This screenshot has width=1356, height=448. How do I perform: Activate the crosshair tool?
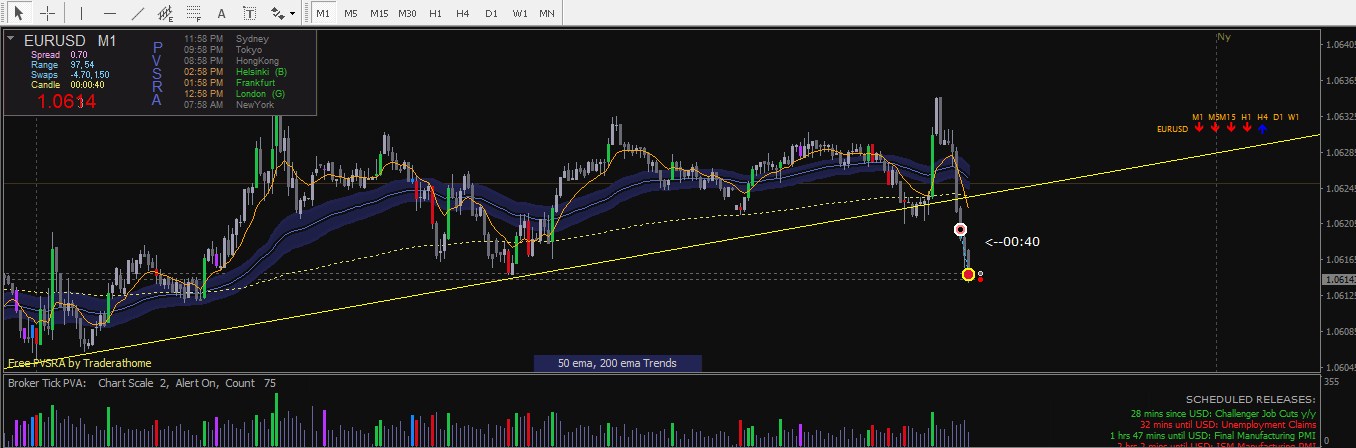click(47, 14)
